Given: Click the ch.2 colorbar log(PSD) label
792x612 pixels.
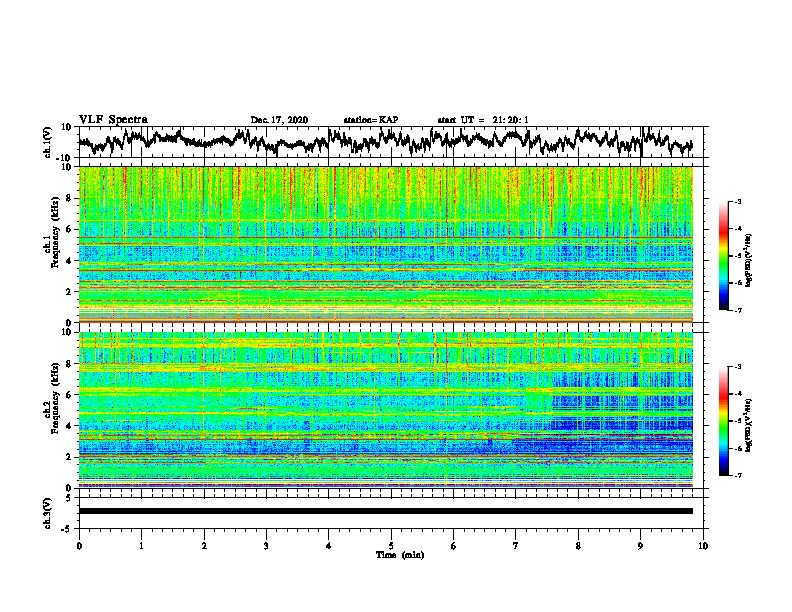Looking at the screenshot, I should [x=749, y=426].
